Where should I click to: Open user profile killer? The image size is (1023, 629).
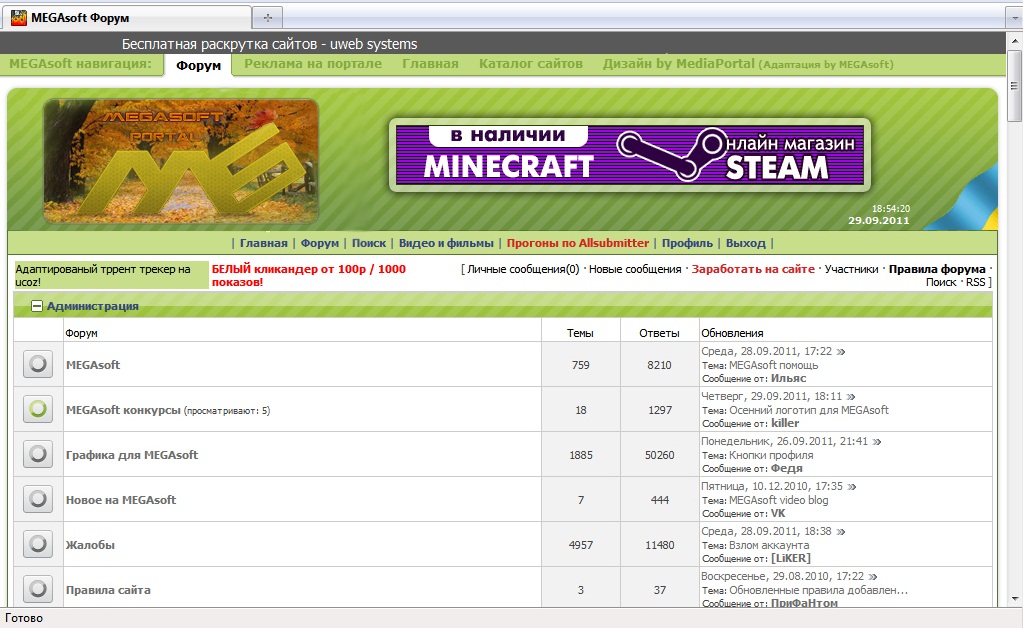[785, 423]
